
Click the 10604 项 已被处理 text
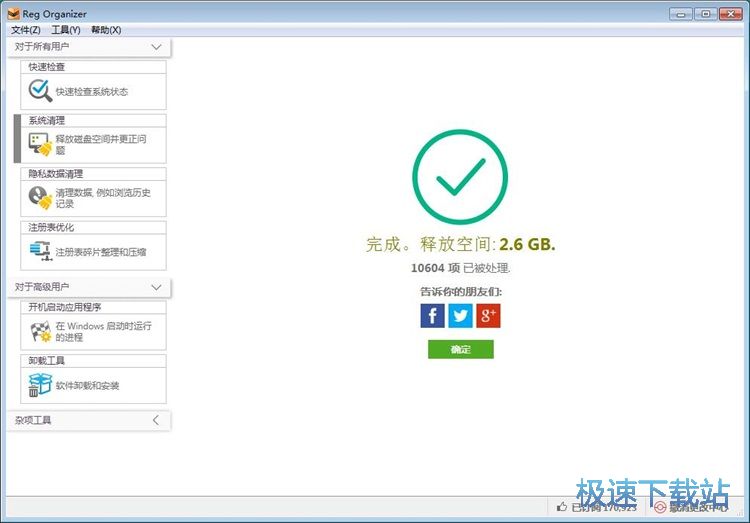click(460, 268)
